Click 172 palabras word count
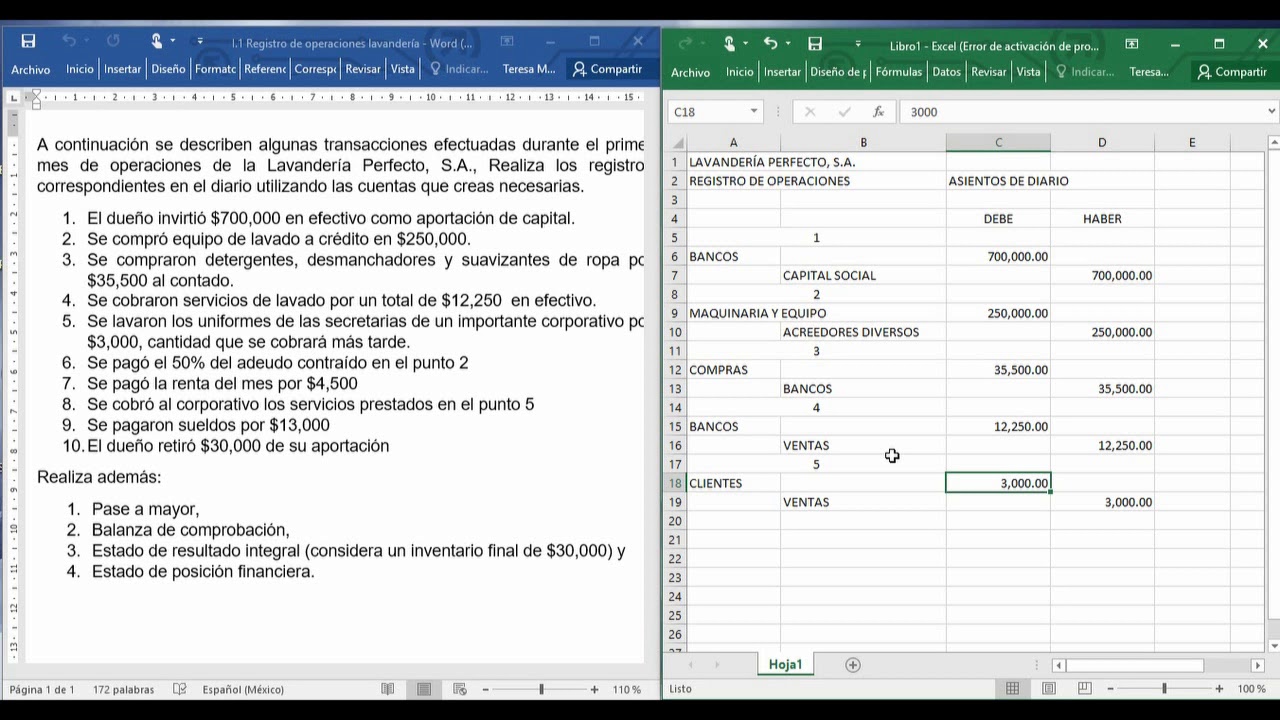Viewport: 1280px width, 720px height. click(x=124, y=690)
